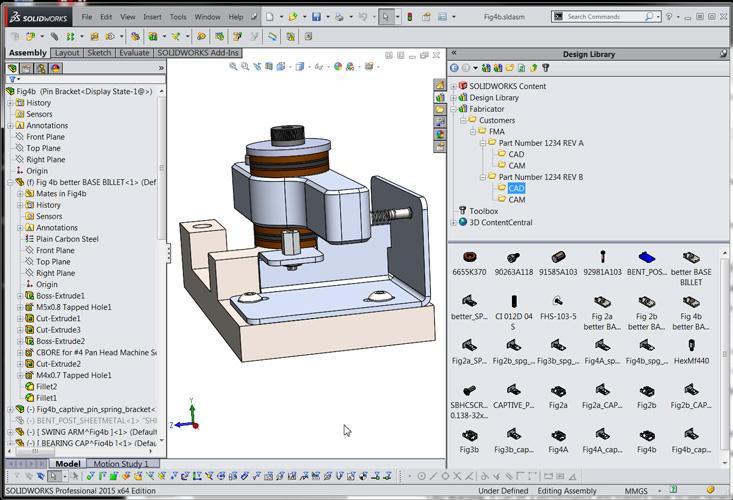This screenshot has width=733, height=500.
Task: Open the File Explorer task pane tab
Action: click(440, 109)
